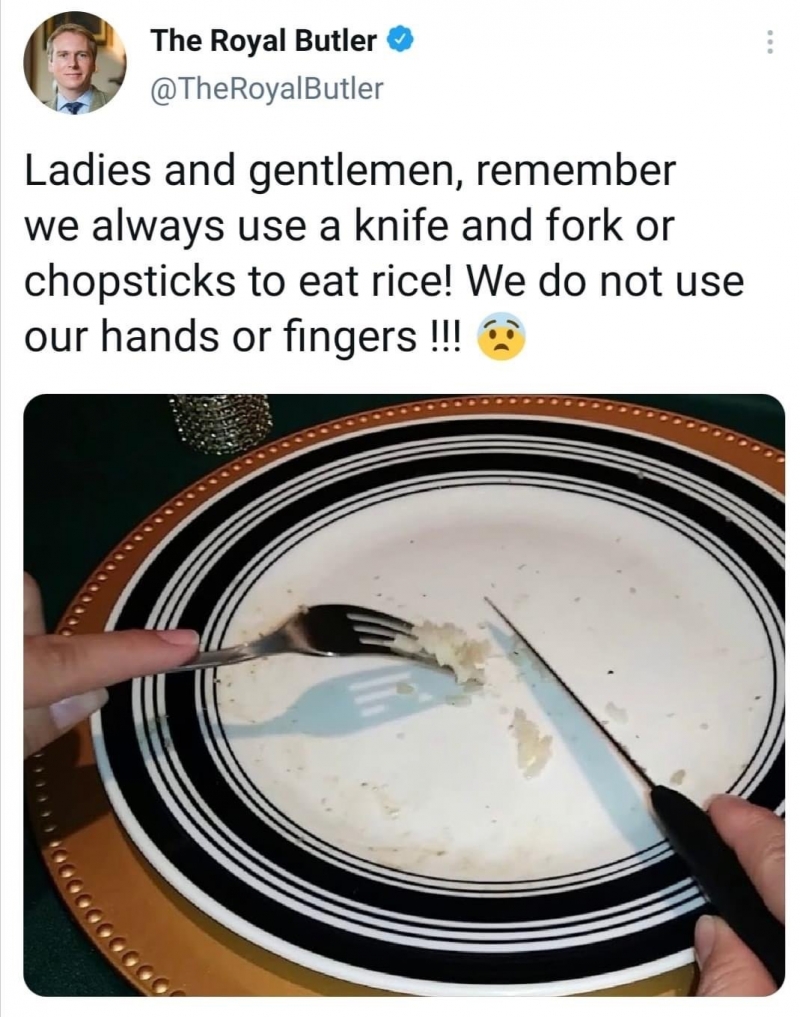The height and width of the screenshot is (1017, 800).
Task: Open the three-dot more options menu
Action: [x=769, y=42]
